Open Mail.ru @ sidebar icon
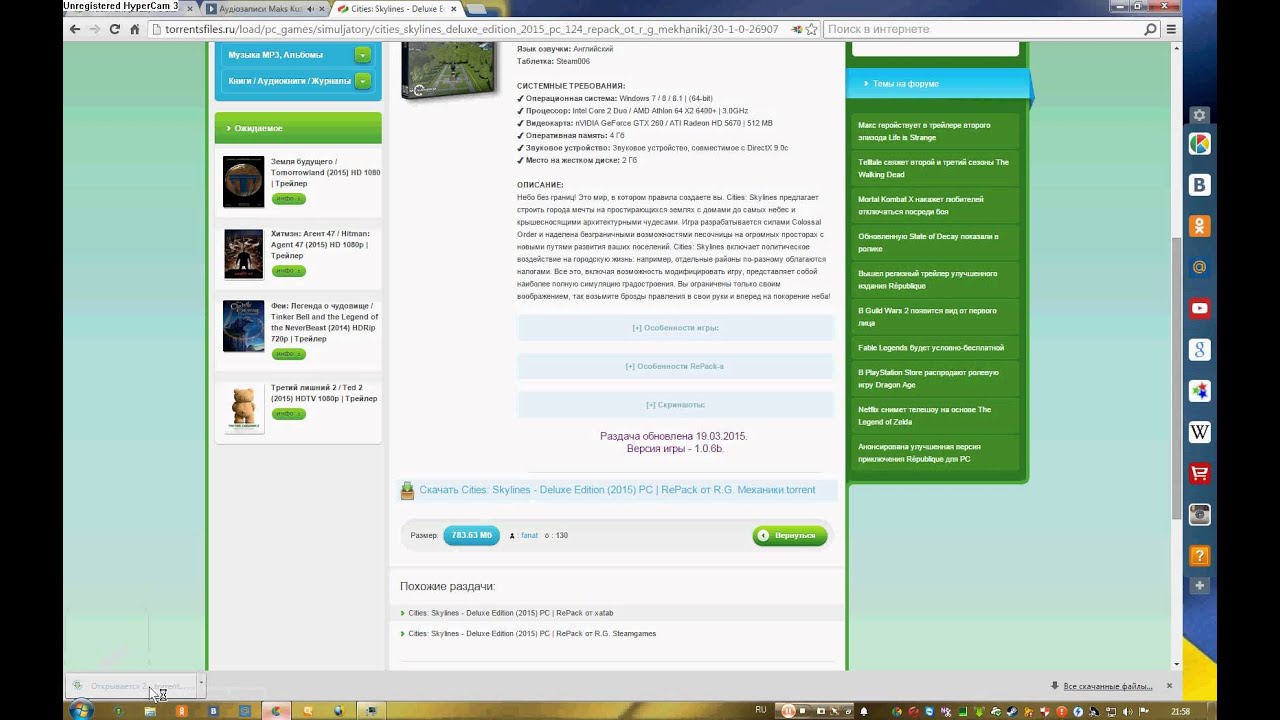This screenshot has width=1280, height=720. pyautogui.click(x=1200, y=267)
